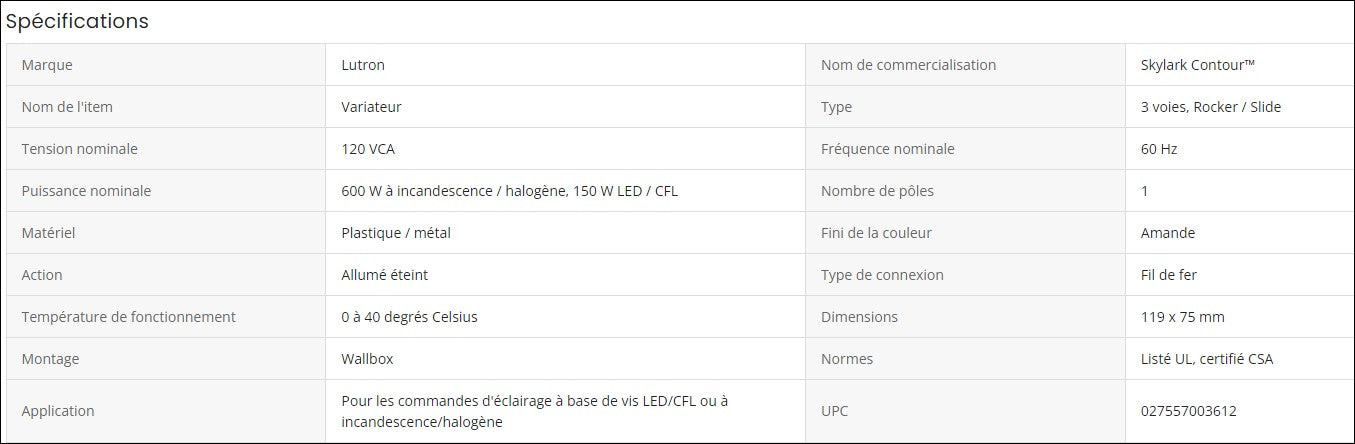The width and height of the screenshot is (1355, 444).
Task: Select the UPC number 027557003612
Action: click(x=1188, y=411)
